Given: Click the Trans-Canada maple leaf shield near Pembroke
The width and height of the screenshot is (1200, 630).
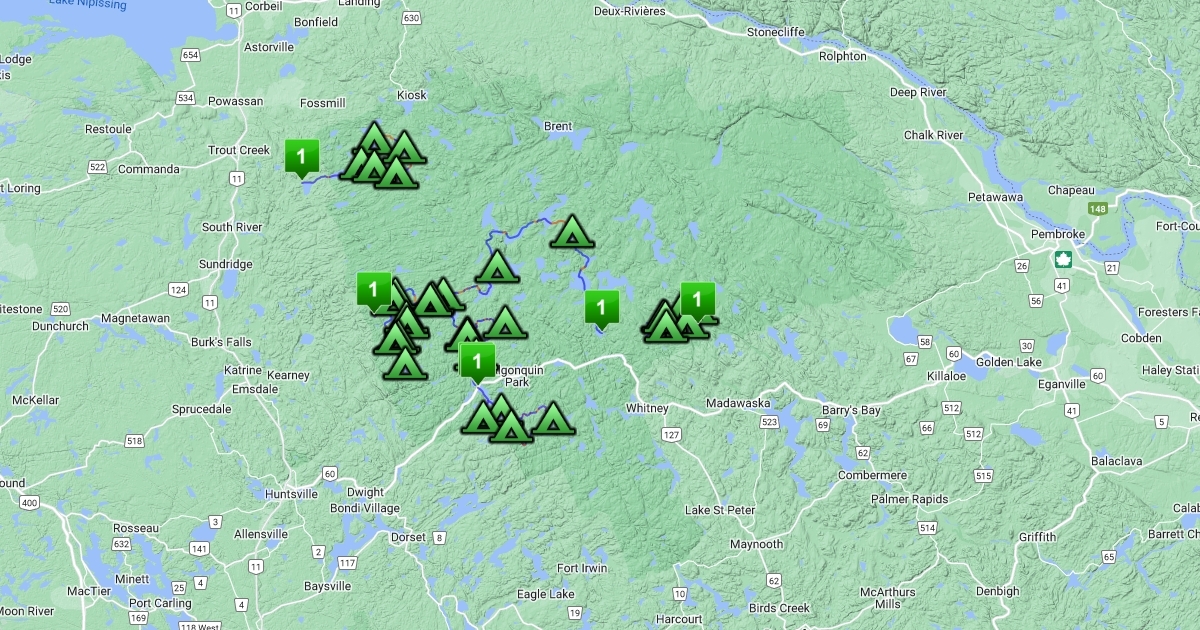Looking at the screenshot, I should click(1063, 260).
